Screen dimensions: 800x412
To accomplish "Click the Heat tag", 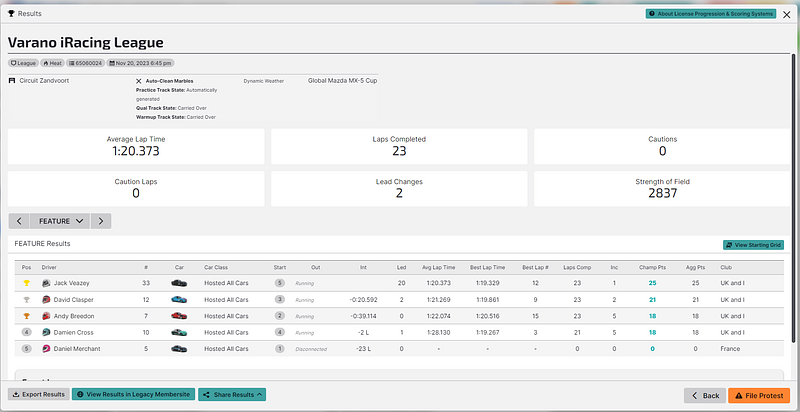I will coord(53,63).
